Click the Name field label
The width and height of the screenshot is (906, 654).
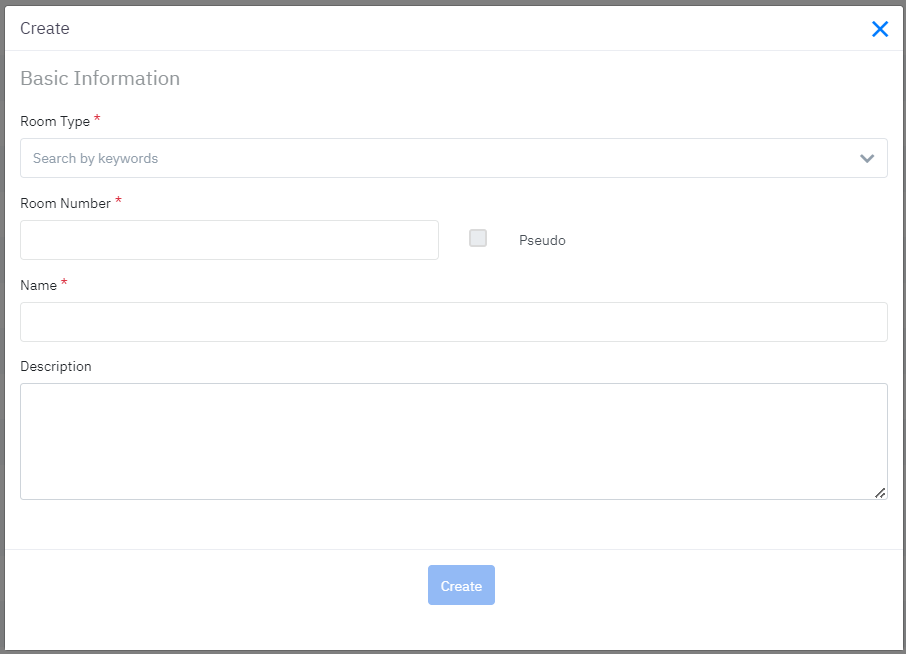tap(38, 285)
